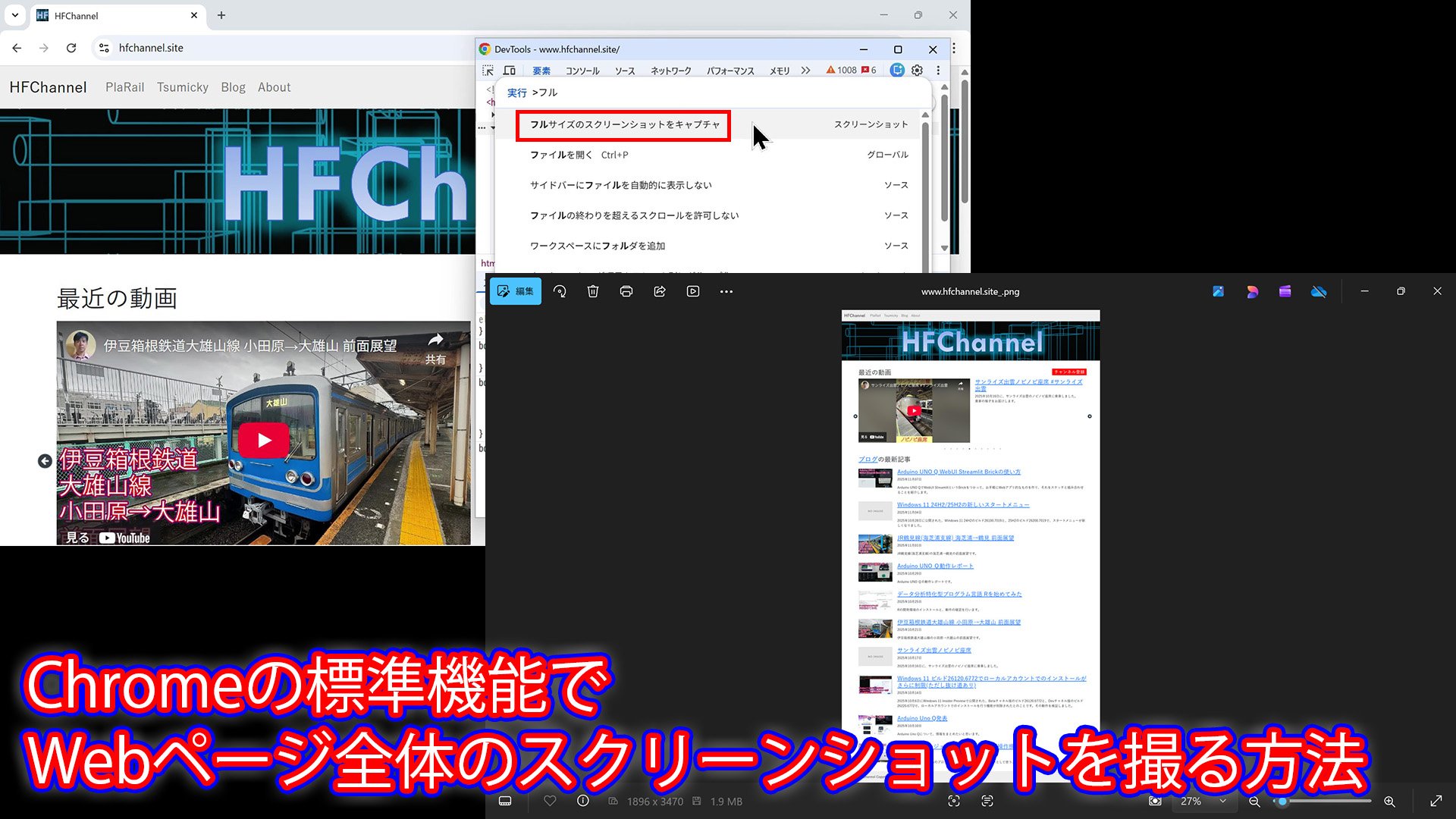Select ファイルの終わりを超えるスクロールを許可しない command
The height and width of the screenshot is (819, 1456).
click(x=709, y=215)
